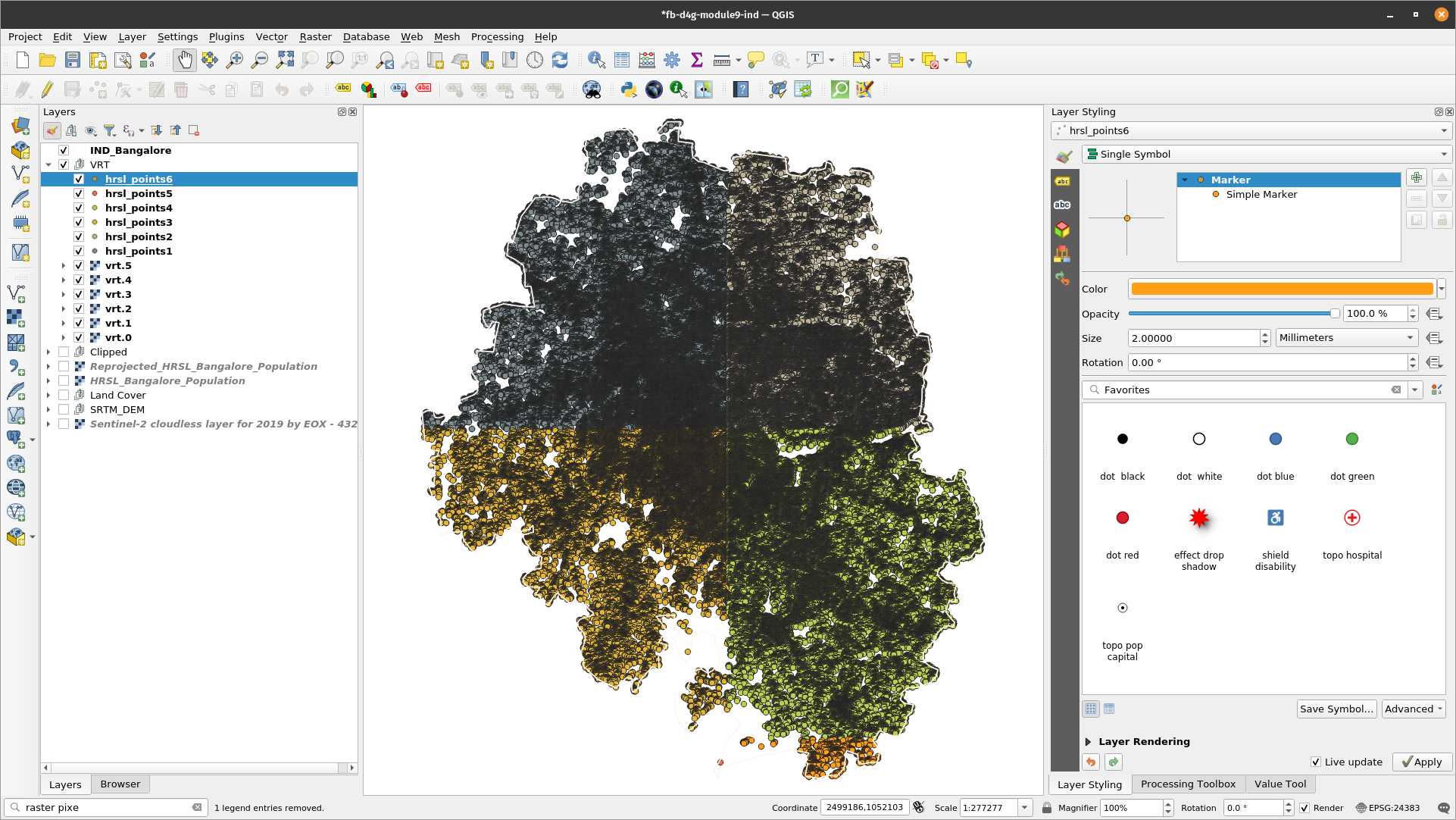Viewport: 1456px width, 820px height.
Task: Expand the Clipped layer group
Action: pyautogui.click(x=48, y=351)
